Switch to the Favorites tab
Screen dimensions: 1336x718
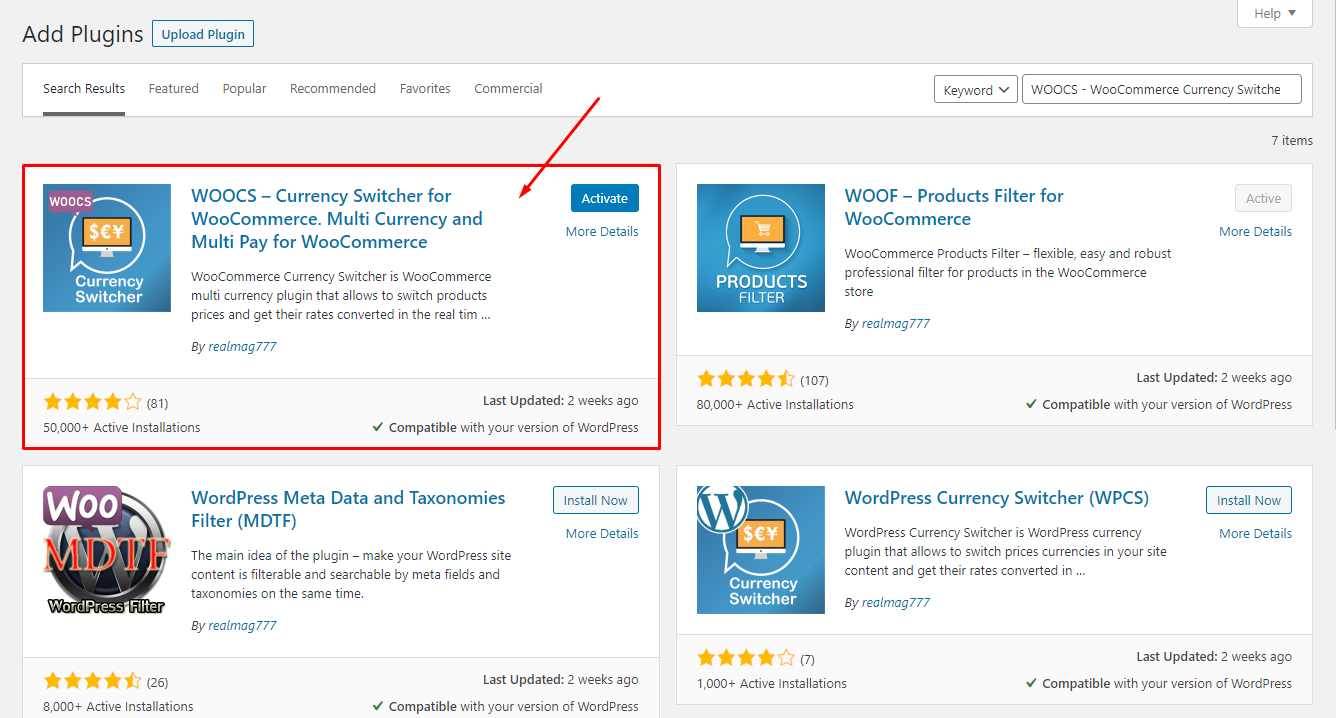tap(425, 89)
